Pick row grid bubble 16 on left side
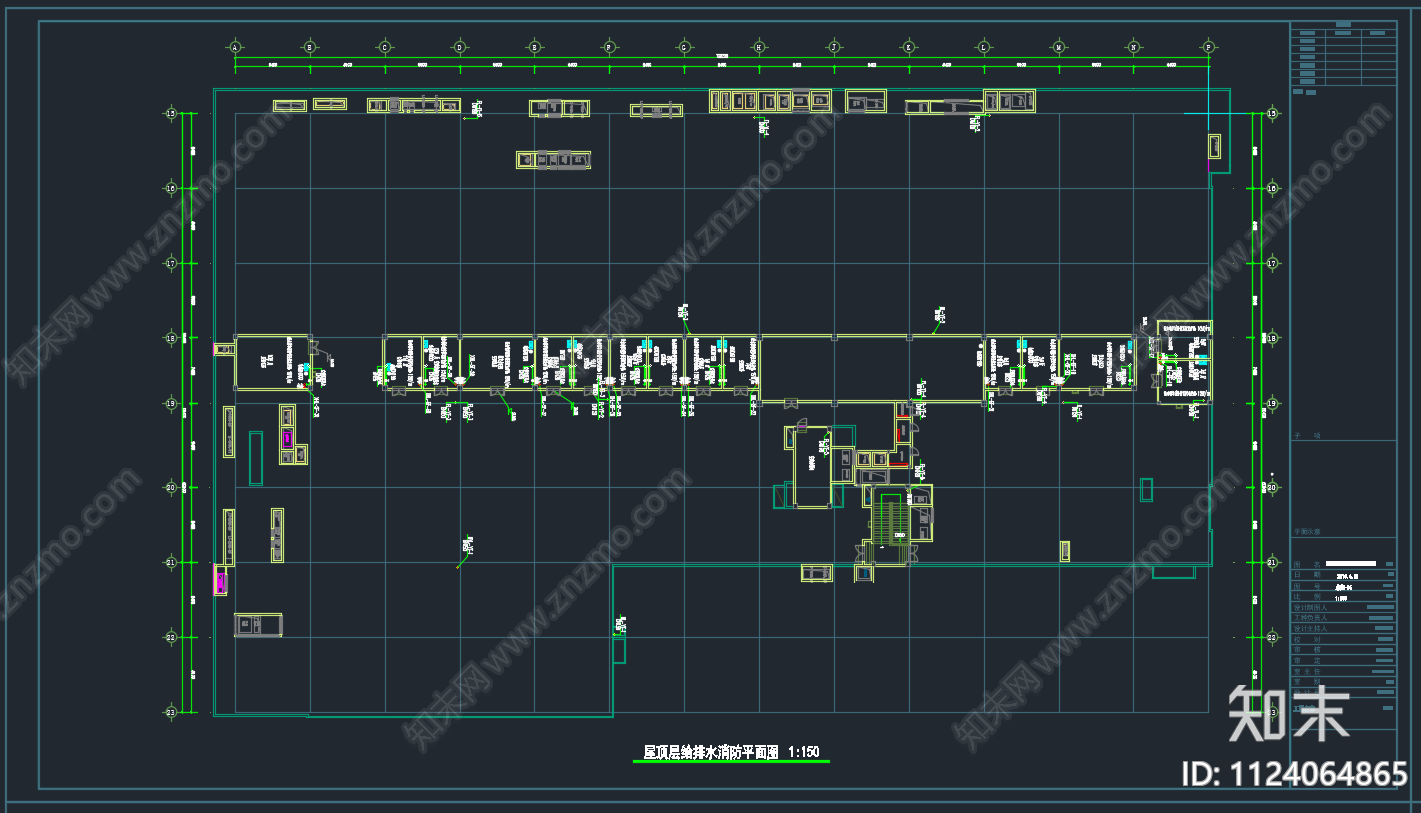Viewport: 1421px width, 813px height. (170, 188)
